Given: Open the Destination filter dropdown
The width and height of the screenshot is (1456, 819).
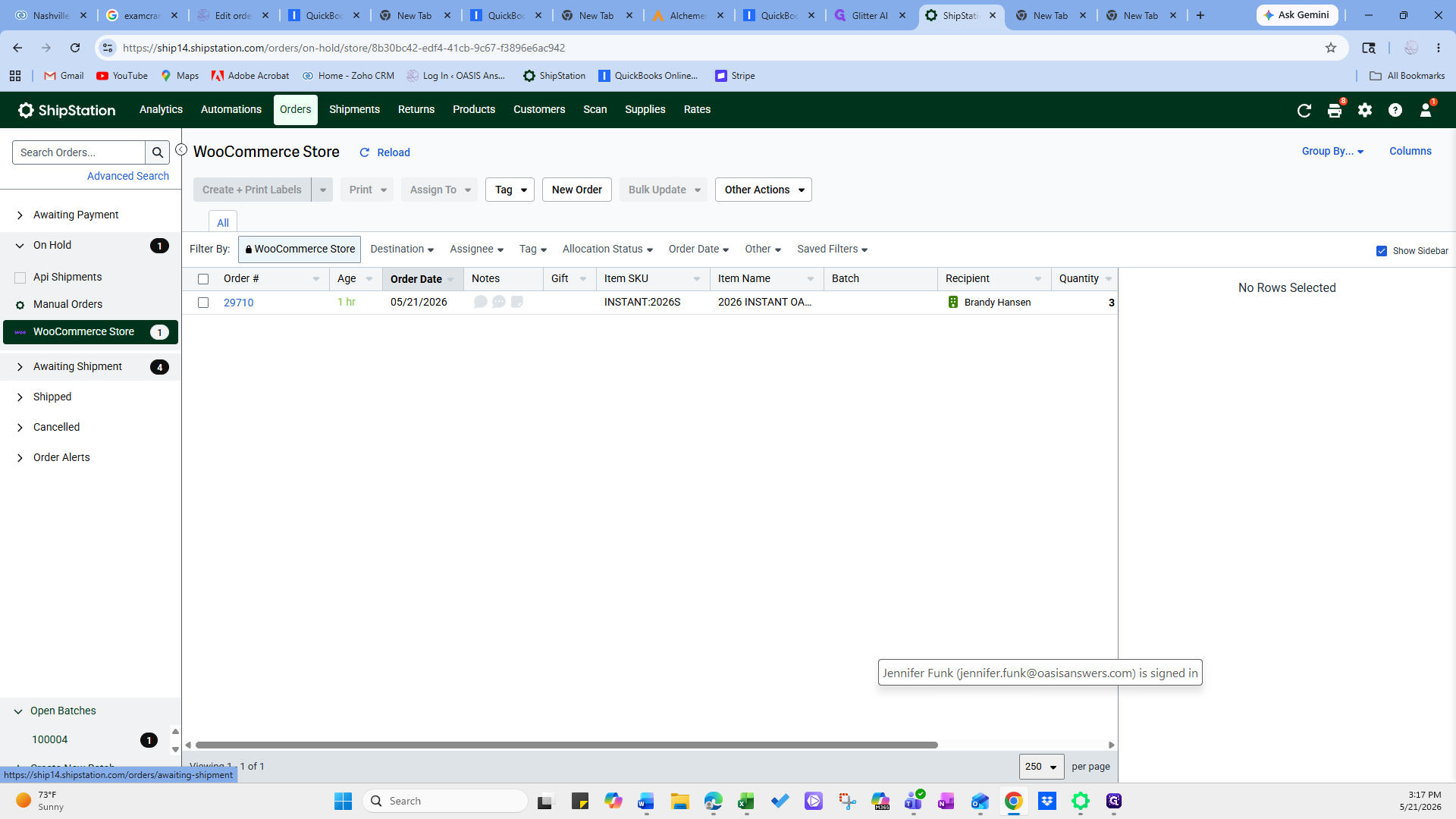Looking at the screenshot, I should (x=402, y=249).
